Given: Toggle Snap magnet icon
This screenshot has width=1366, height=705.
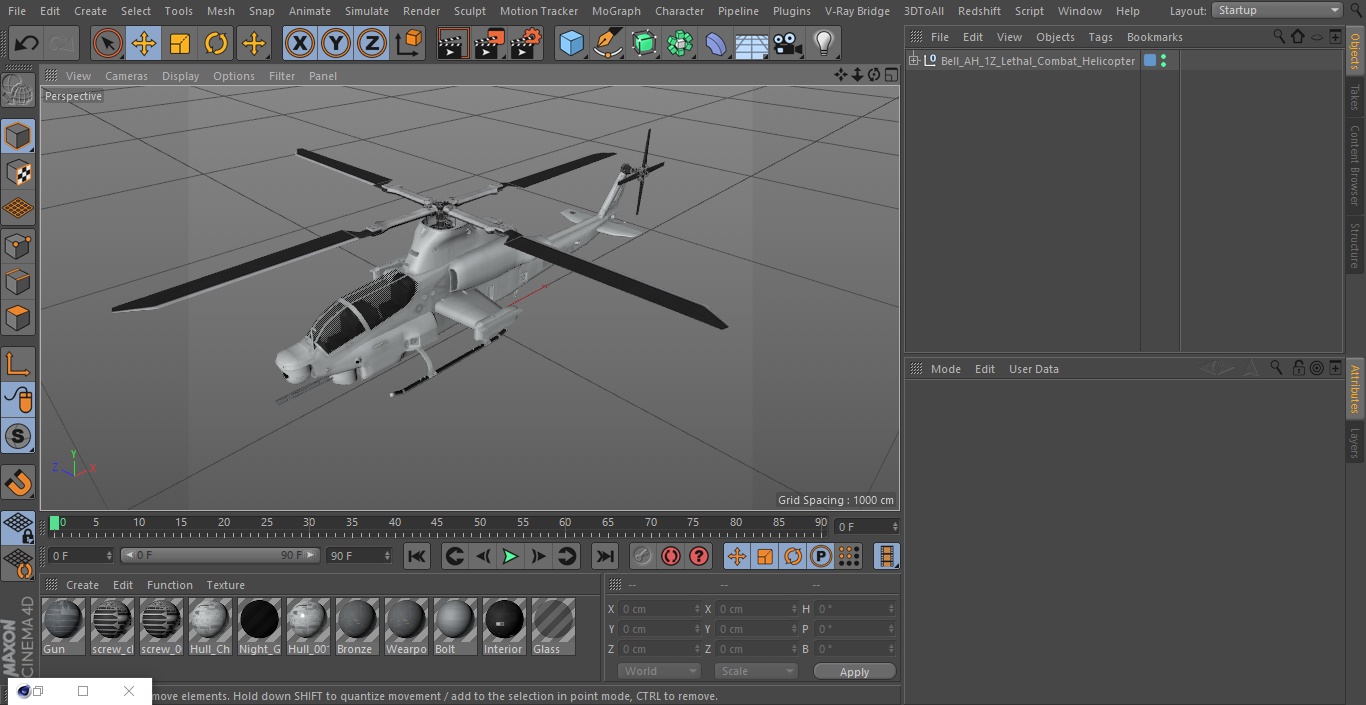Looking at the screenshot, I should 18,482.
